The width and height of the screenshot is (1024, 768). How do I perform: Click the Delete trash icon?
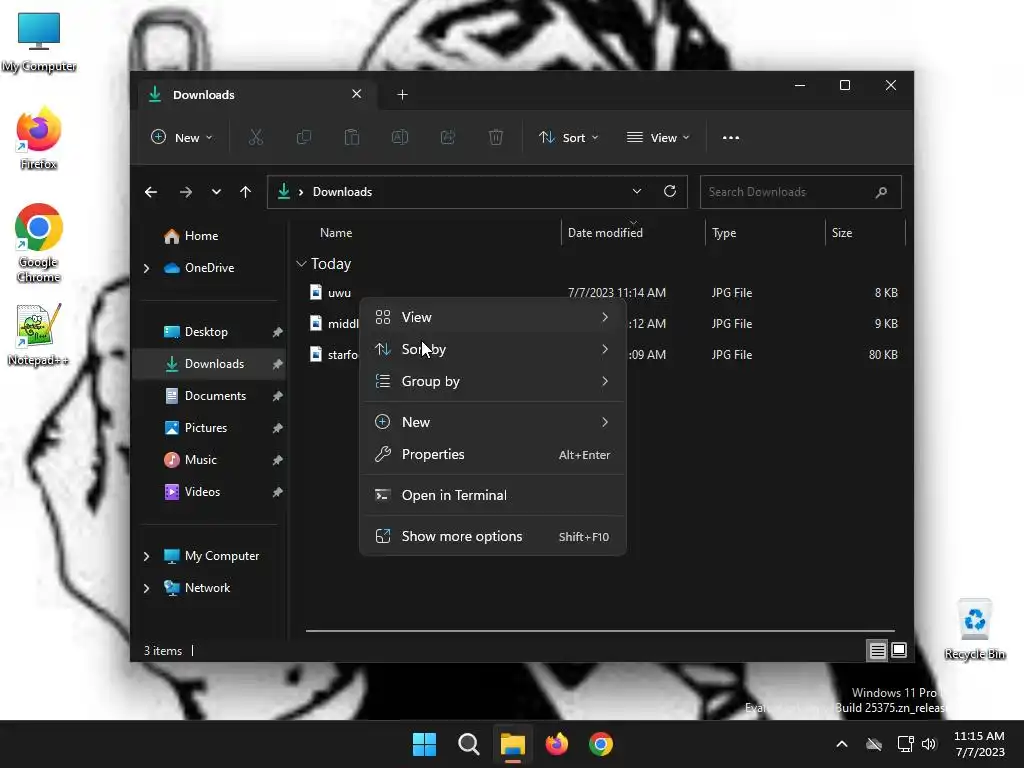point(496,137)
